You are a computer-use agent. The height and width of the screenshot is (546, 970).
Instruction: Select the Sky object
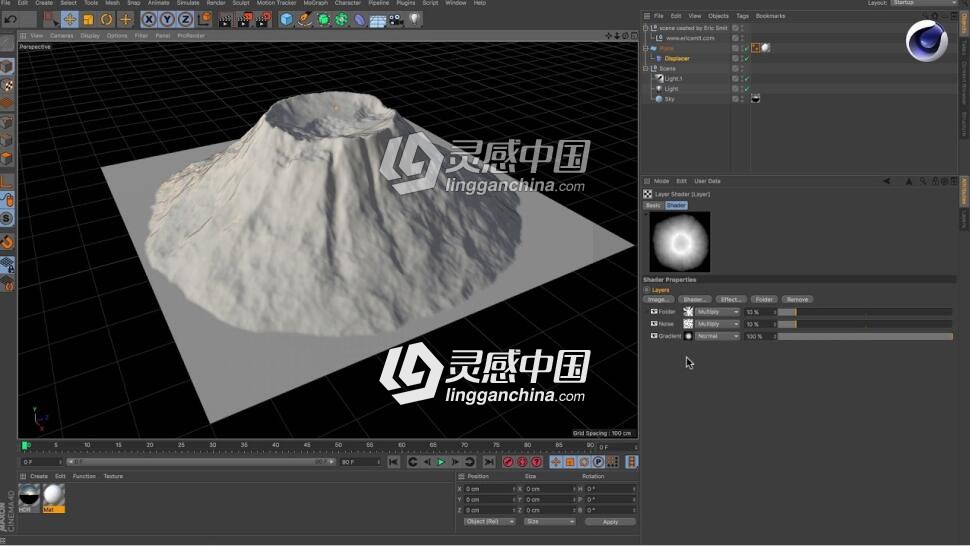pyautogui.click(x=670, y=99)
